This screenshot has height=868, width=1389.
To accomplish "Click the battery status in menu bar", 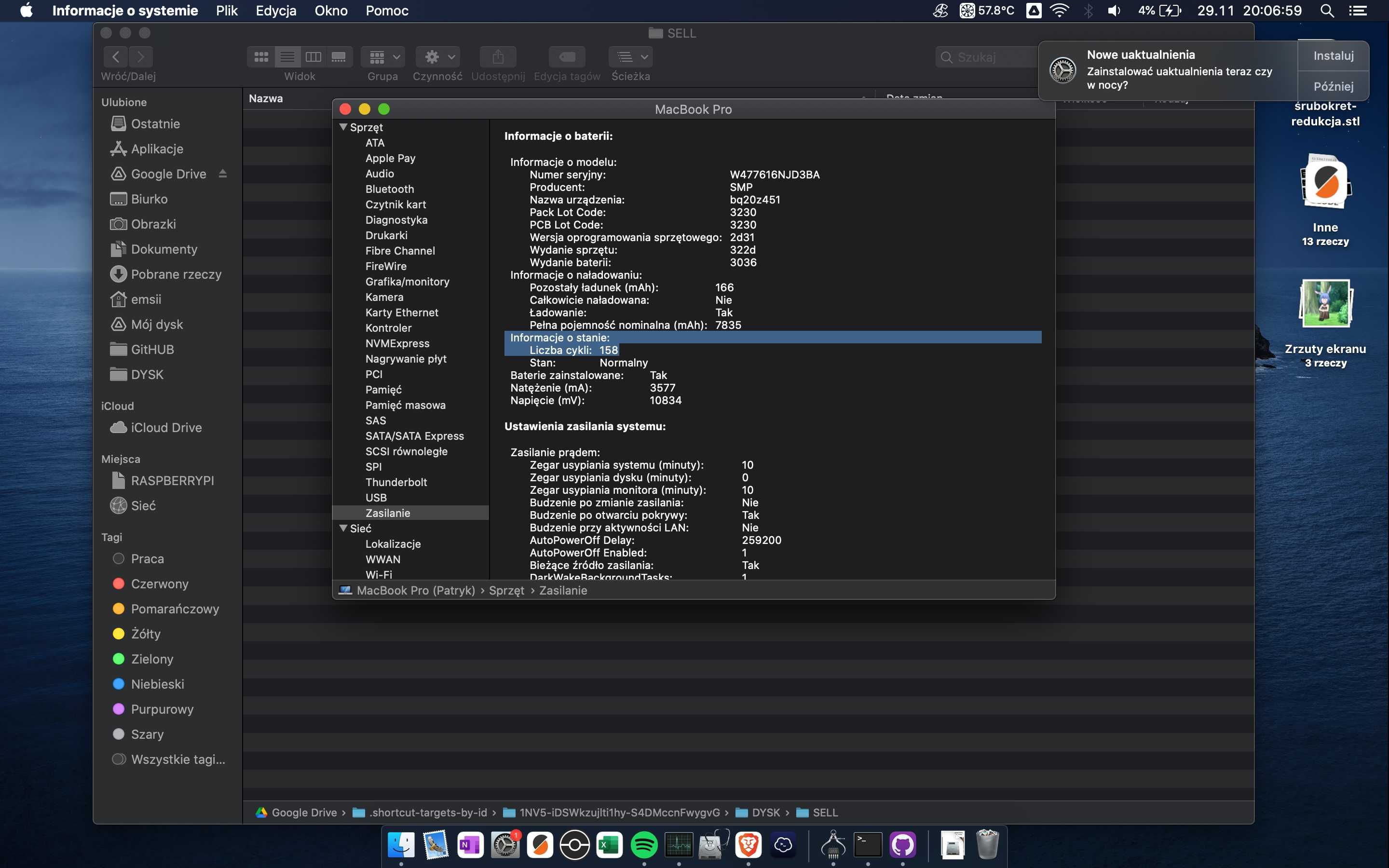I will tap(1159, 10).
